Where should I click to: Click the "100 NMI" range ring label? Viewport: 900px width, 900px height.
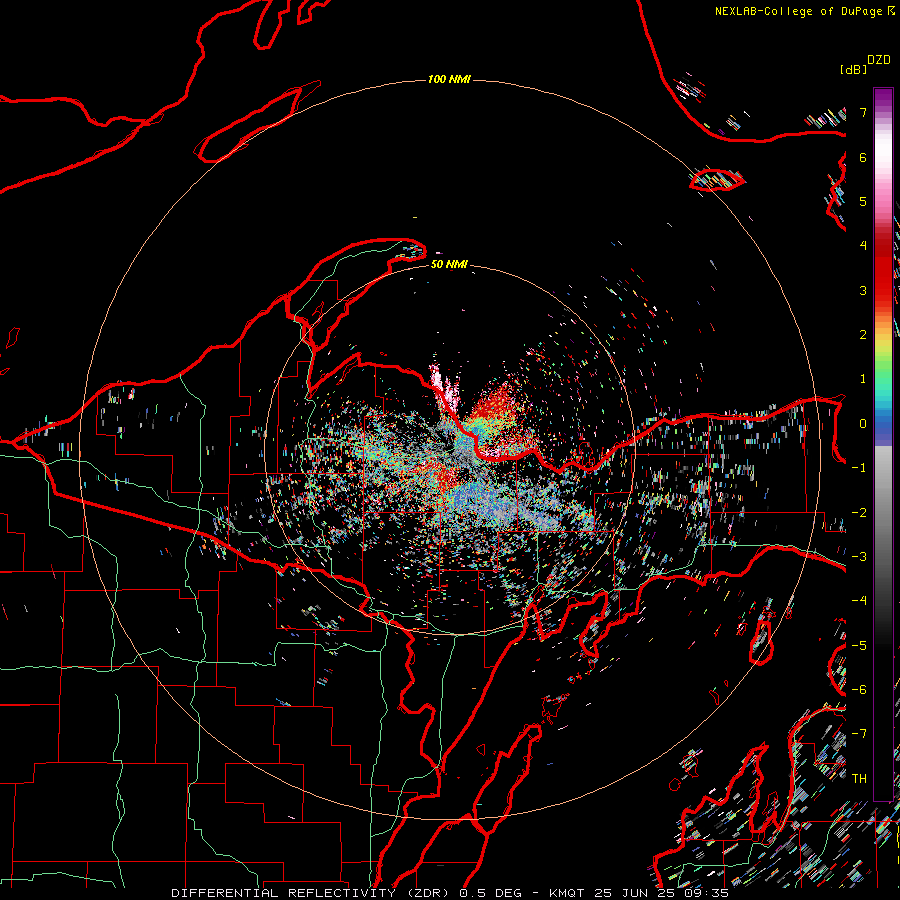(449, 79)
